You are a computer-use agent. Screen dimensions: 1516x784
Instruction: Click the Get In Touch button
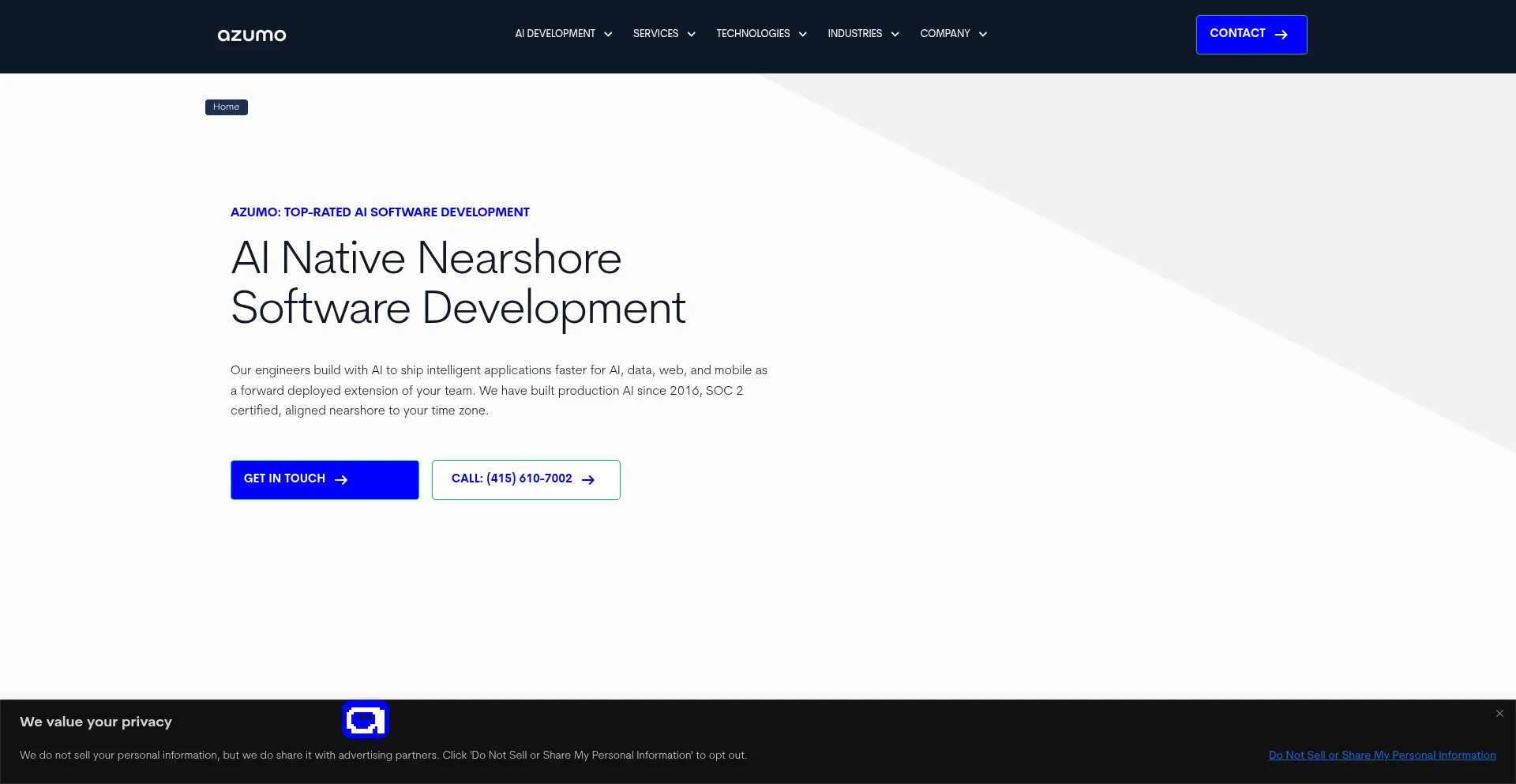click(325, 480)
